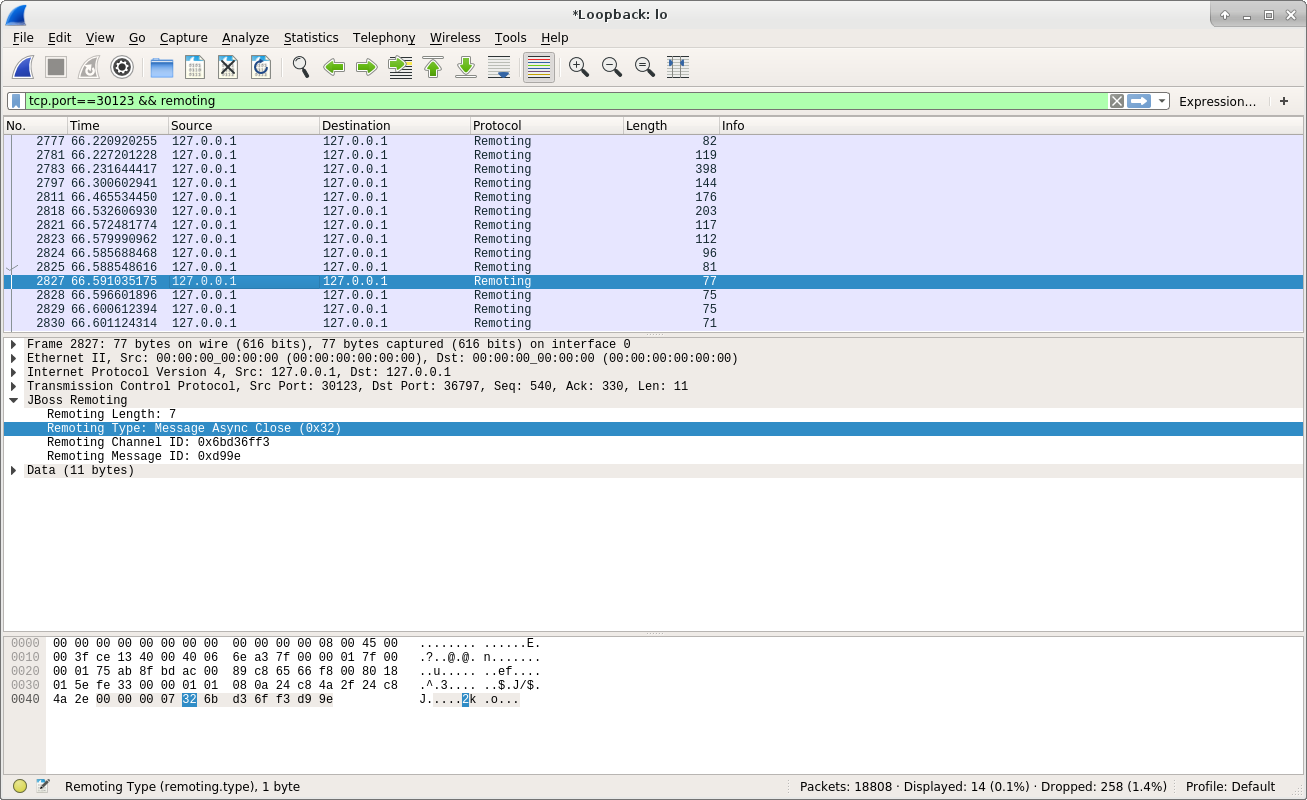Viewport: 1307px width, 800px height.
Task: Open the View menu
Action: tap(100, 37)
